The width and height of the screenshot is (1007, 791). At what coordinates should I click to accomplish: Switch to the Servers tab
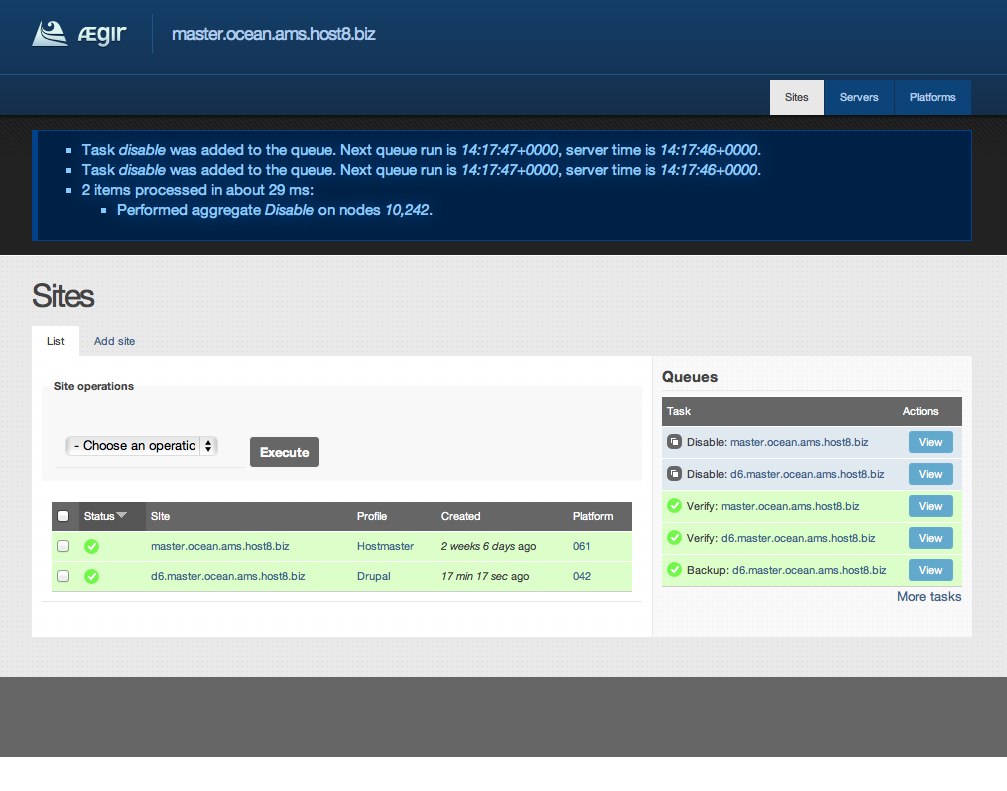859,98
